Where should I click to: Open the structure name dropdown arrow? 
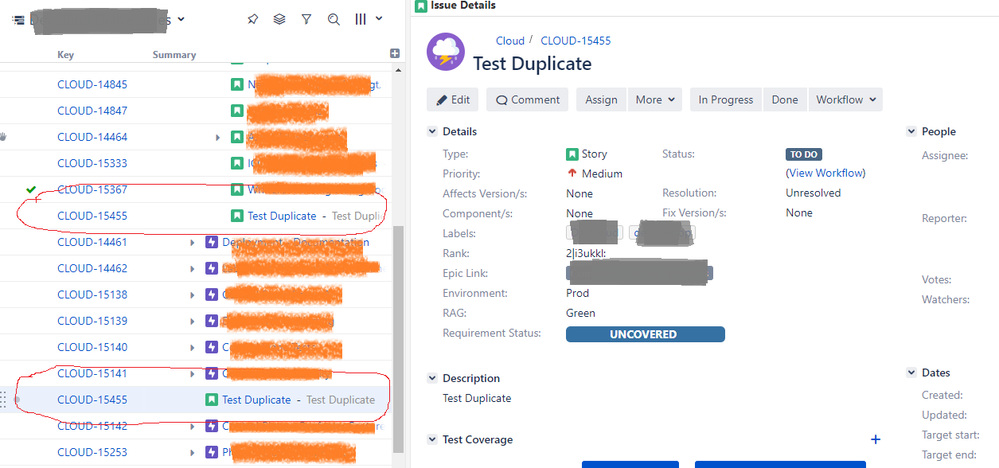coord(181,19)
